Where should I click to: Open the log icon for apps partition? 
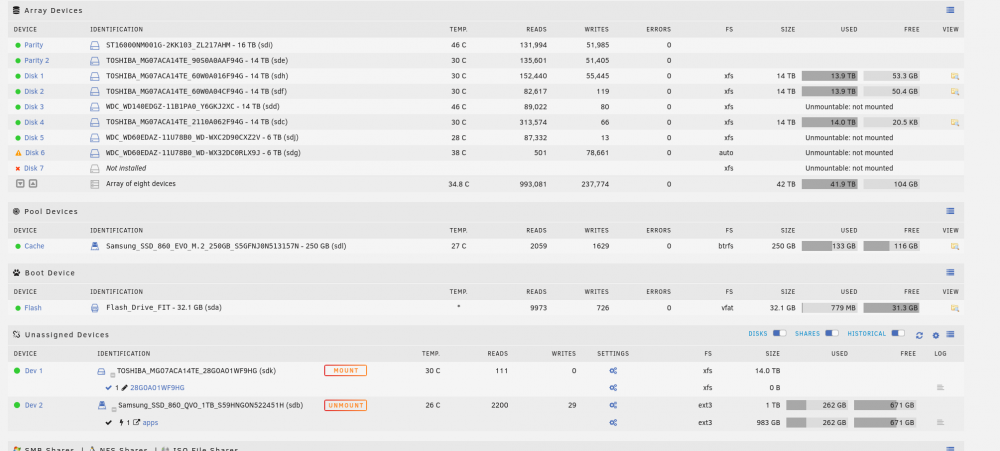pyautogui.click(x=940, y=422)
